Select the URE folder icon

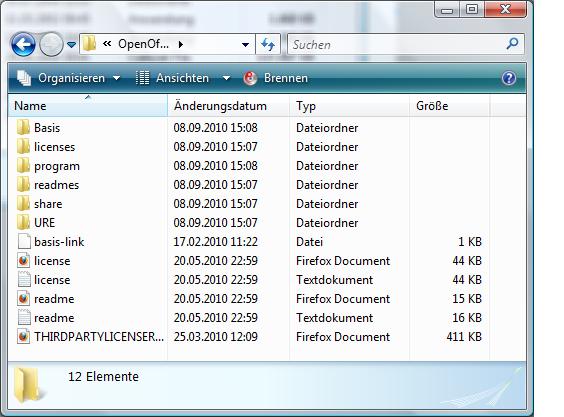click(24, 223)
